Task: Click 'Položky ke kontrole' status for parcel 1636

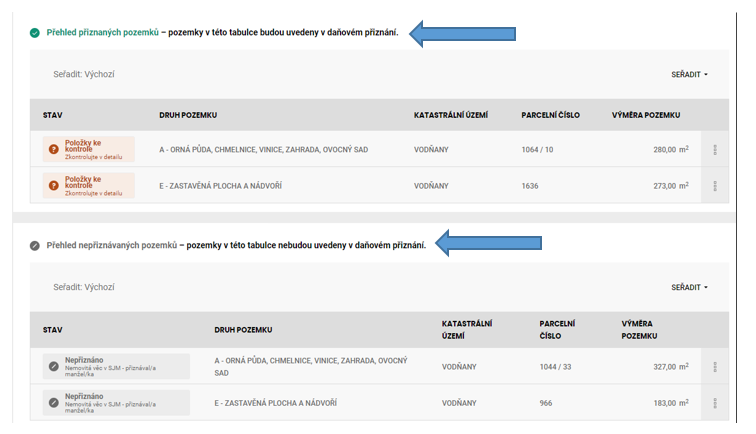Action: tap(92, 181)
